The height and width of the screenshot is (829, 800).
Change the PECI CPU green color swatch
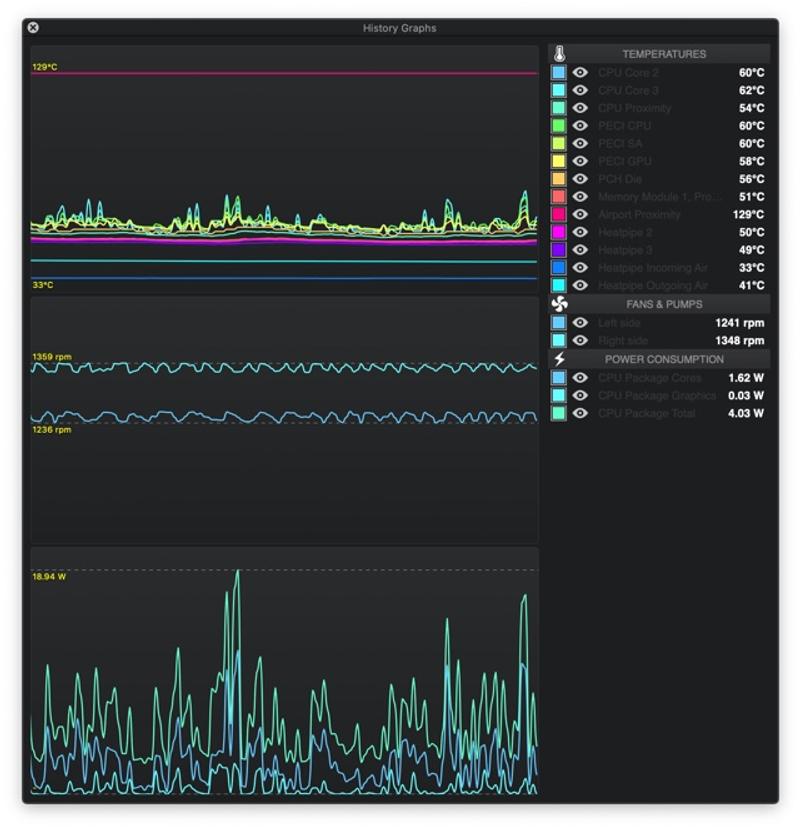pyautogui.click(x=559, y=126)
